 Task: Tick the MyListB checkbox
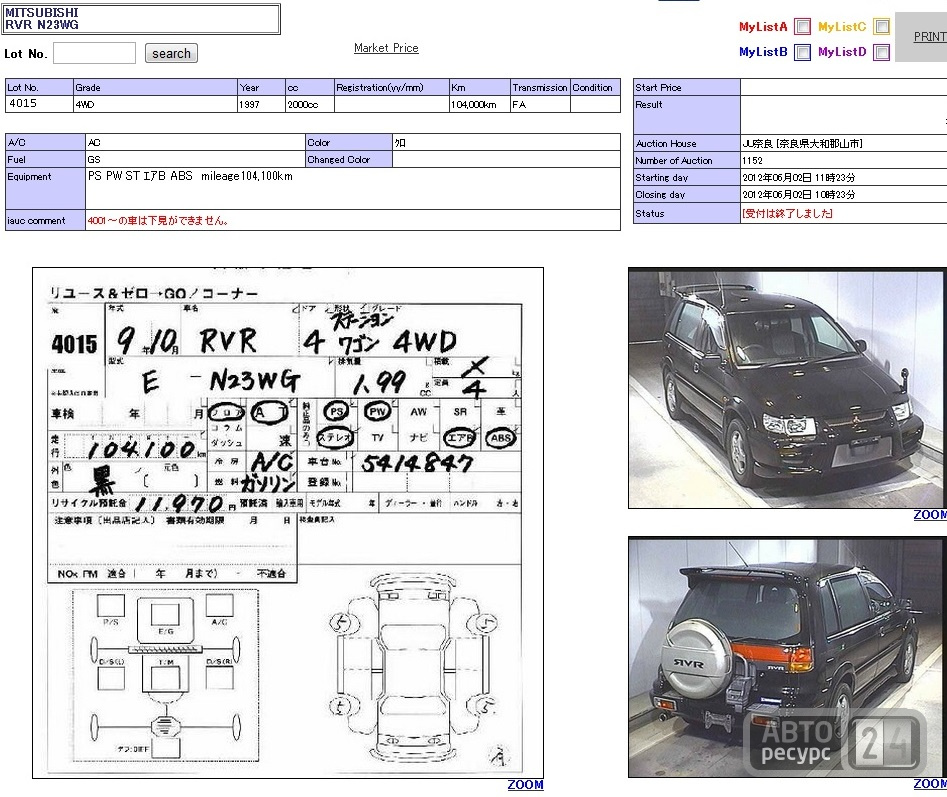pos(802,53)
